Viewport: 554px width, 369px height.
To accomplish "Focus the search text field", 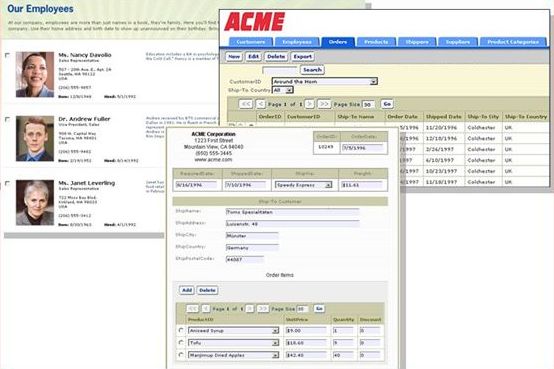I will [280, 70].
